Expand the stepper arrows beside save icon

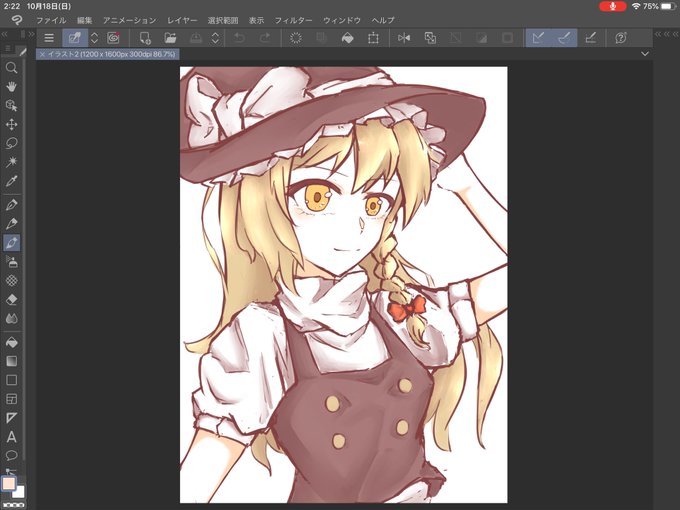coord(215,38)
